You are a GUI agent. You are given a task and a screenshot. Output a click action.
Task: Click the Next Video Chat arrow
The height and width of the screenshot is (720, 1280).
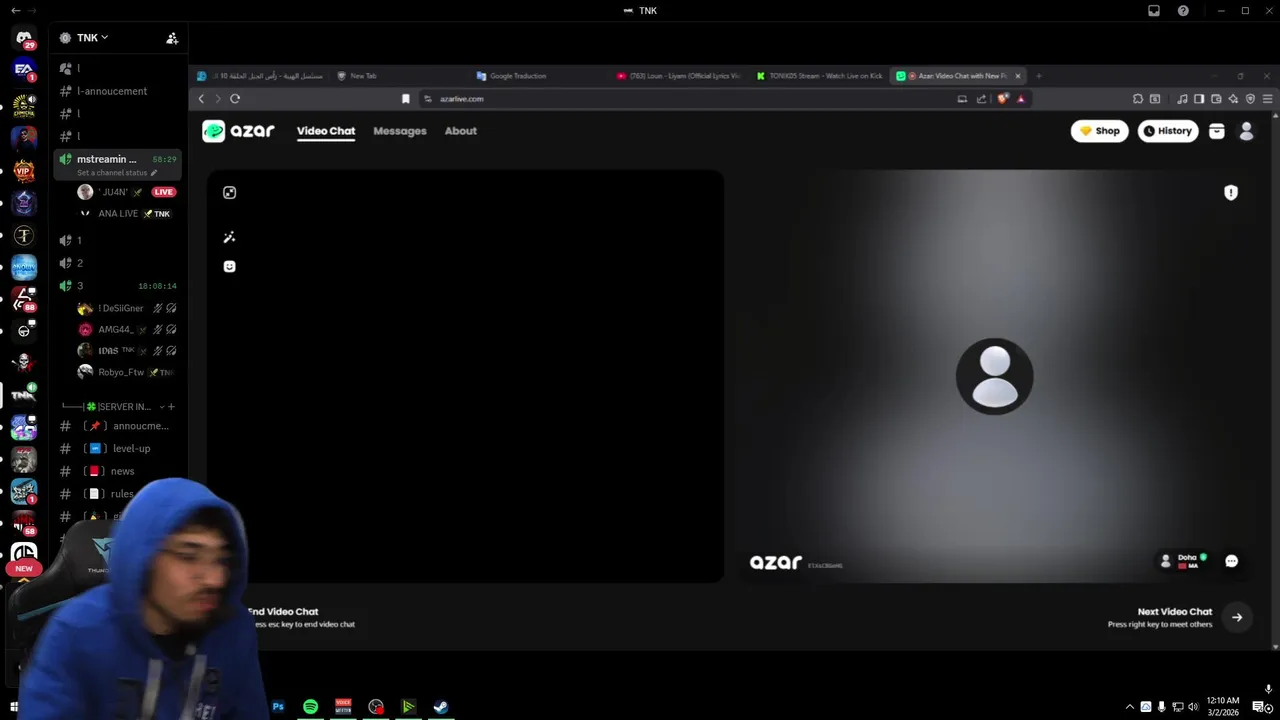point(1237,617)
